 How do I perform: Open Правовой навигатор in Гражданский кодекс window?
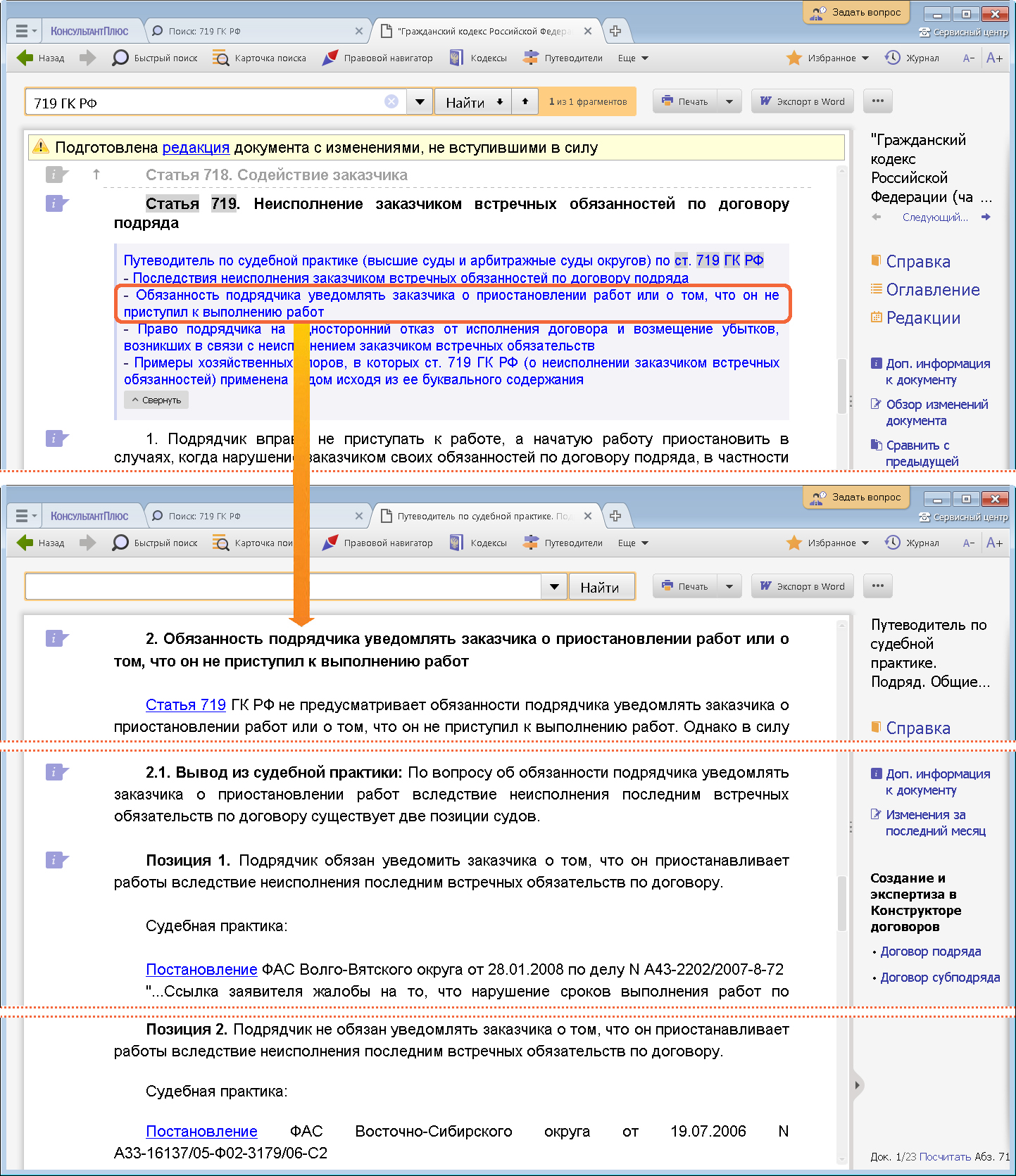pyautogui.click(x=377, y=58)
